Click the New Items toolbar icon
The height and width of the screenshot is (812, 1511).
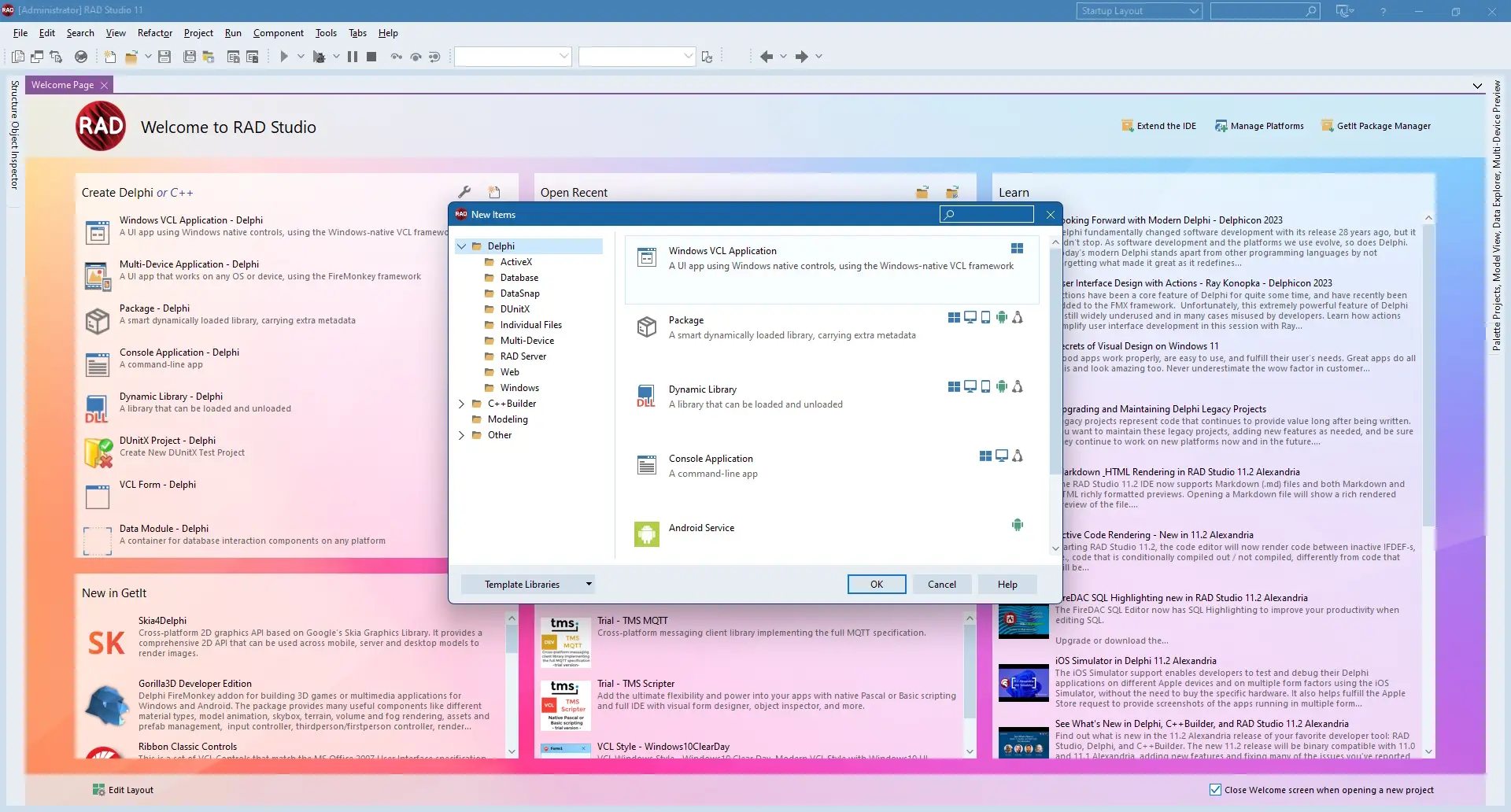(x=110, y=57)
